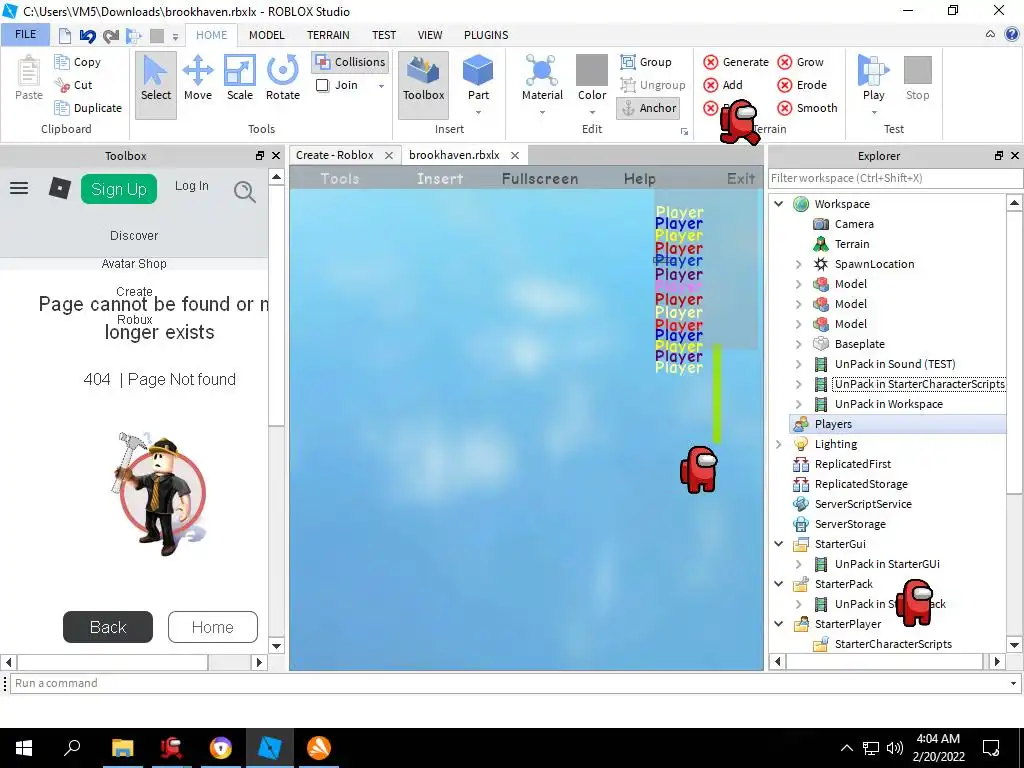The height and width of the screenshot is (768, 1024).
Task: Select ServerScriptService in Explorer
Action: pyautogui.click(x=863, y=504)
